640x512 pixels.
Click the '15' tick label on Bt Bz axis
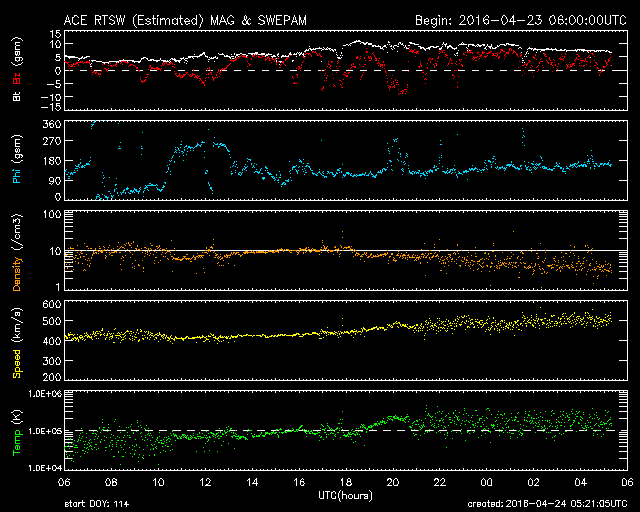pos(56,34)
